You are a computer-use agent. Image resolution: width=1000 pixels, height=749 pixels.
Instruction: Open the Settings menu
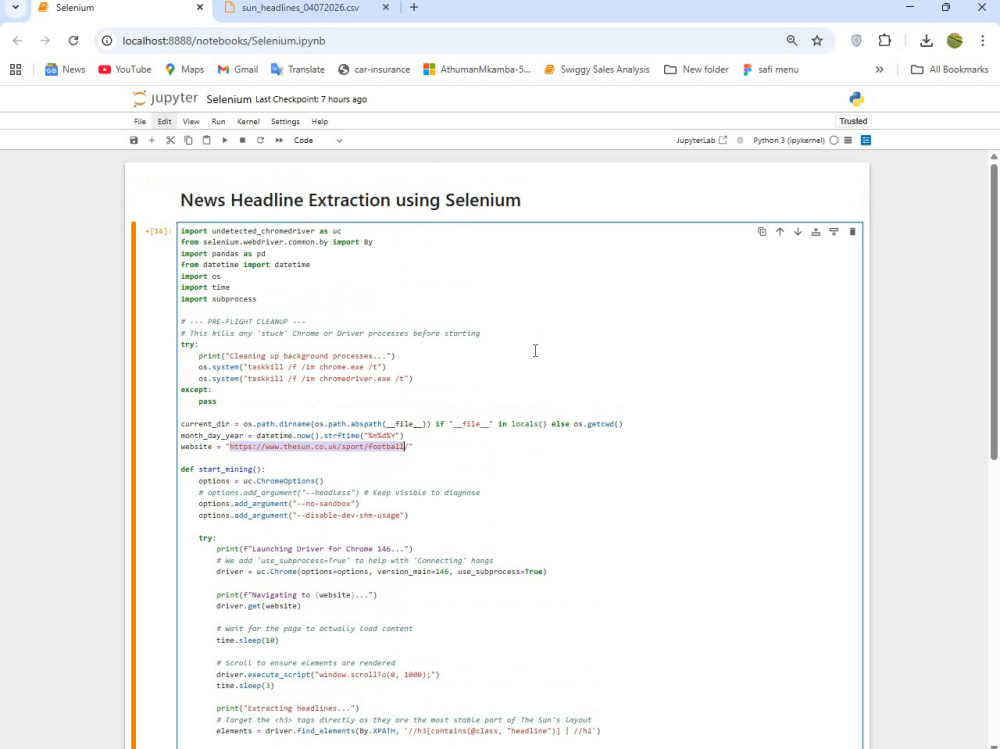[x=285, y=121]
